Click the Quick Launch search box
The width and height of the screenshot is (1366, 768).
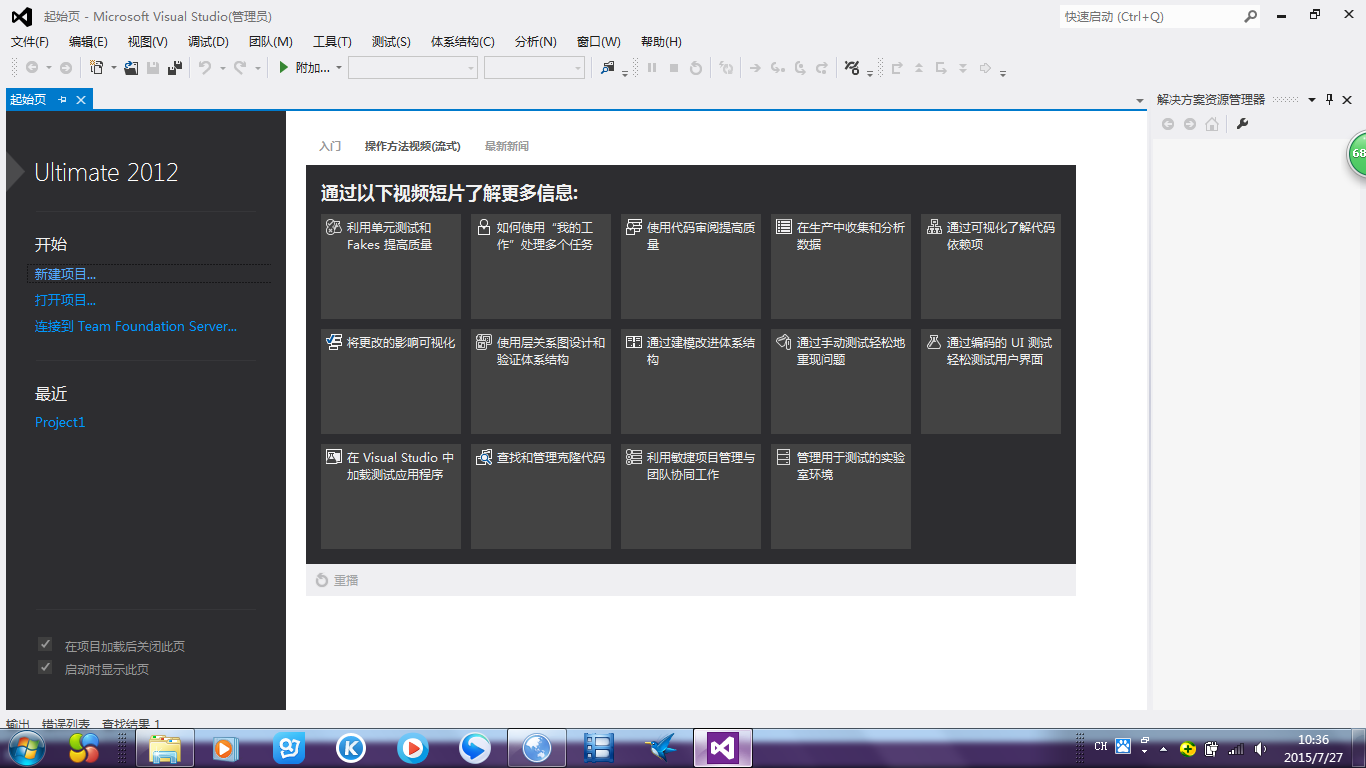(x=1150, y=16)
